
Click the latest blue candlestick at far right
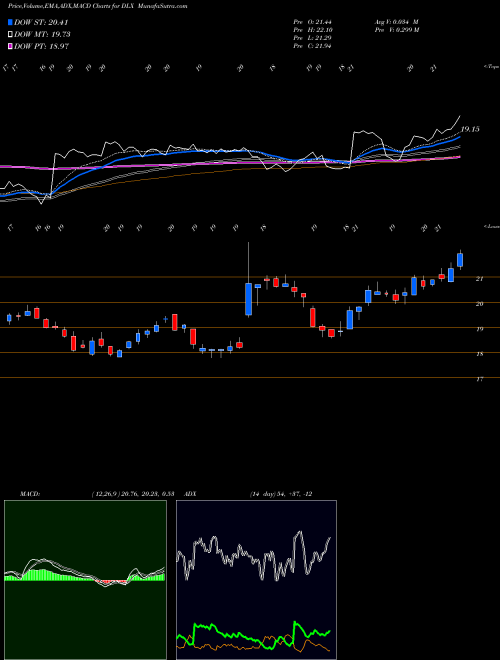460,260
